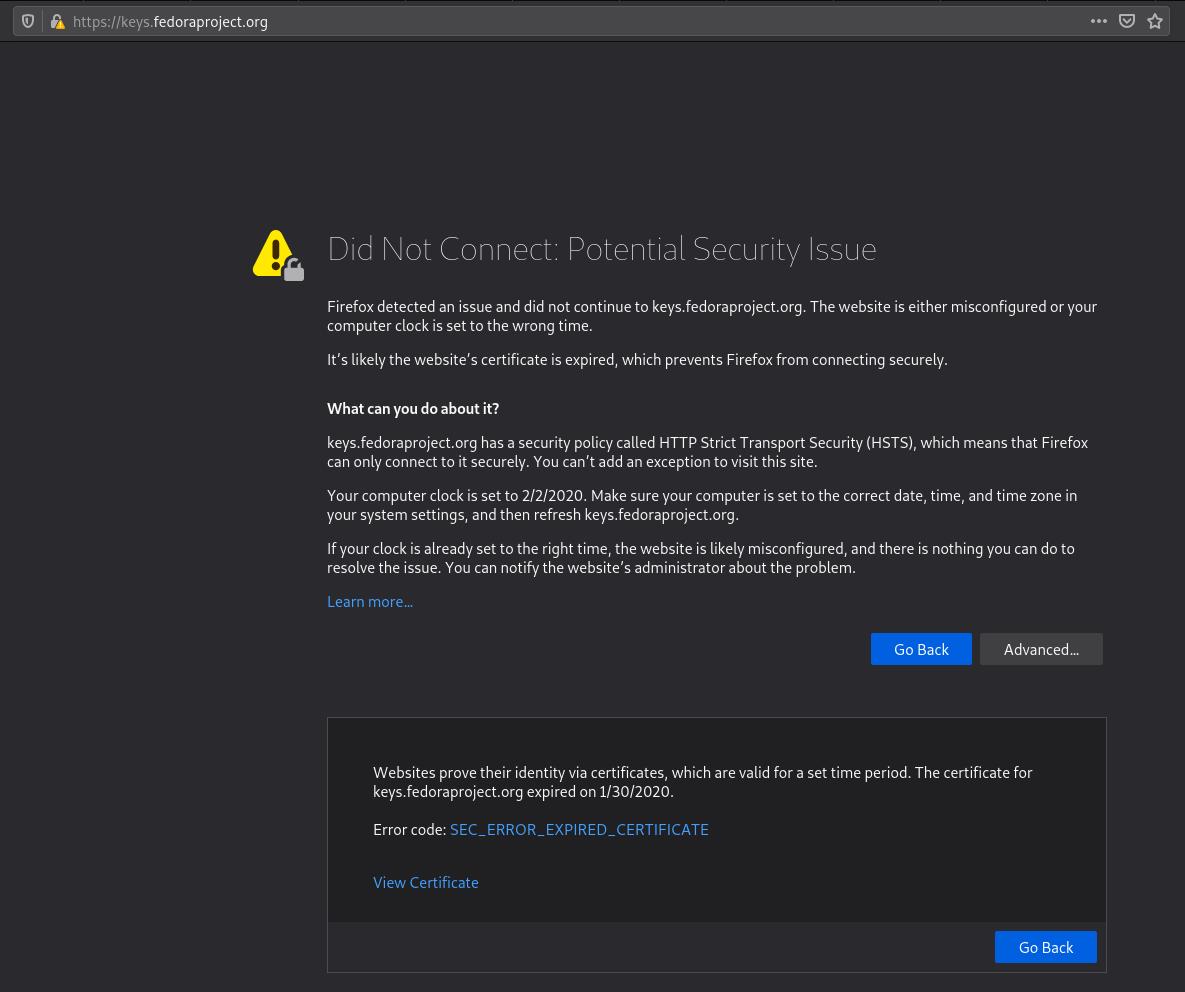Open the View Certificate link
1185x992 pixels.
click(425, 882)
